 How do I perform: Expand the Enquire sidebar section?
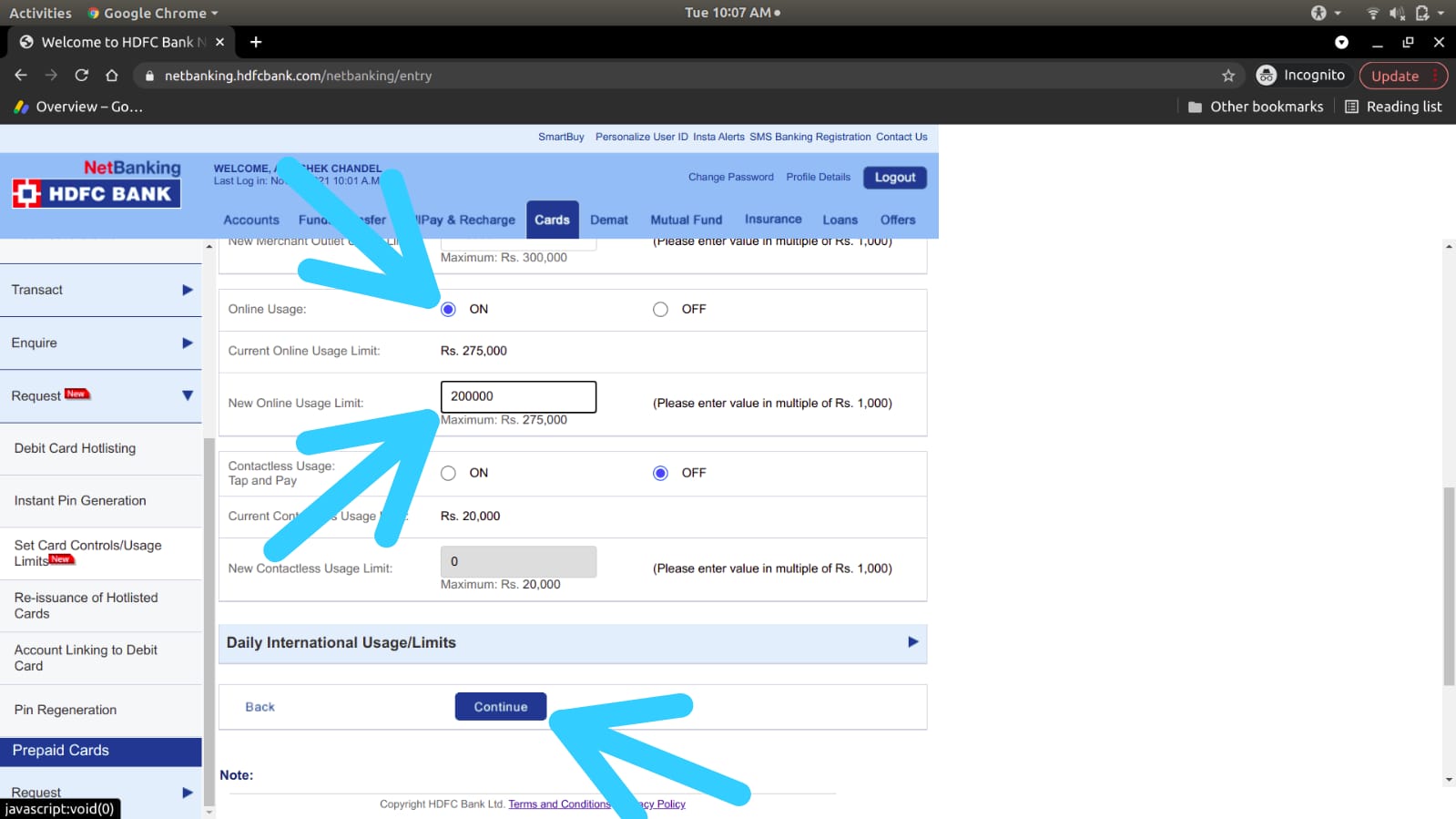click(x=101, y=343)
